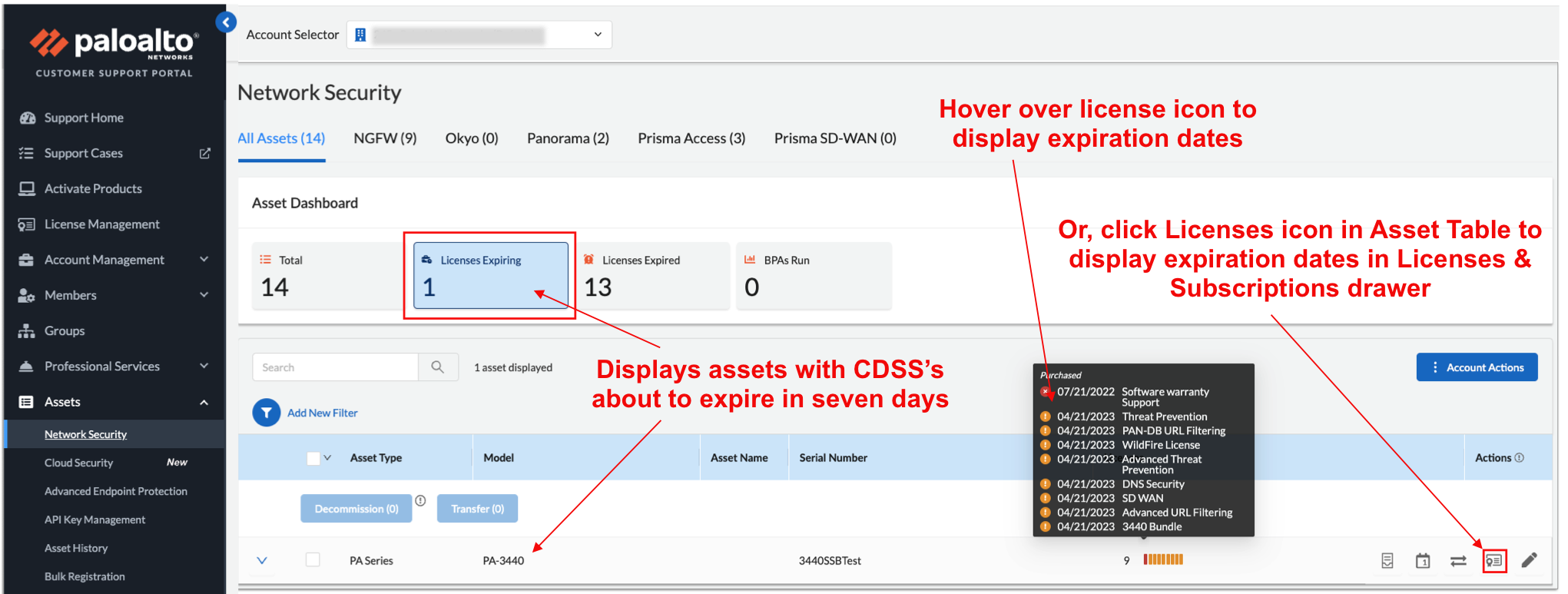The height and width of the screenshot is (594, 1568).
Task: Collapse the Assets menu chevron
Action: coord(204,402)
